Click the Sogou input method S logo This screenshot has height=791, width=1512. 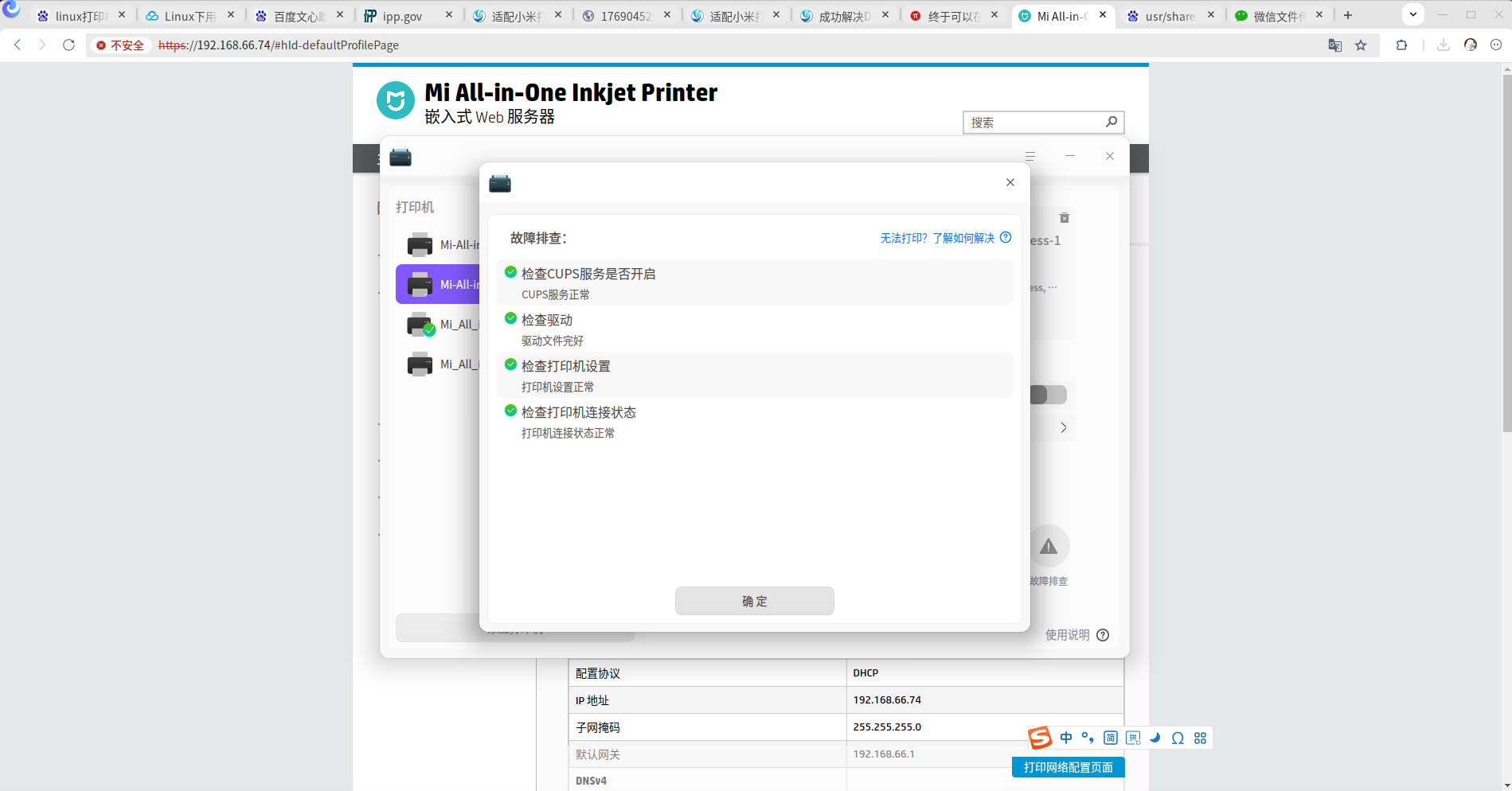pos(1040,738)
